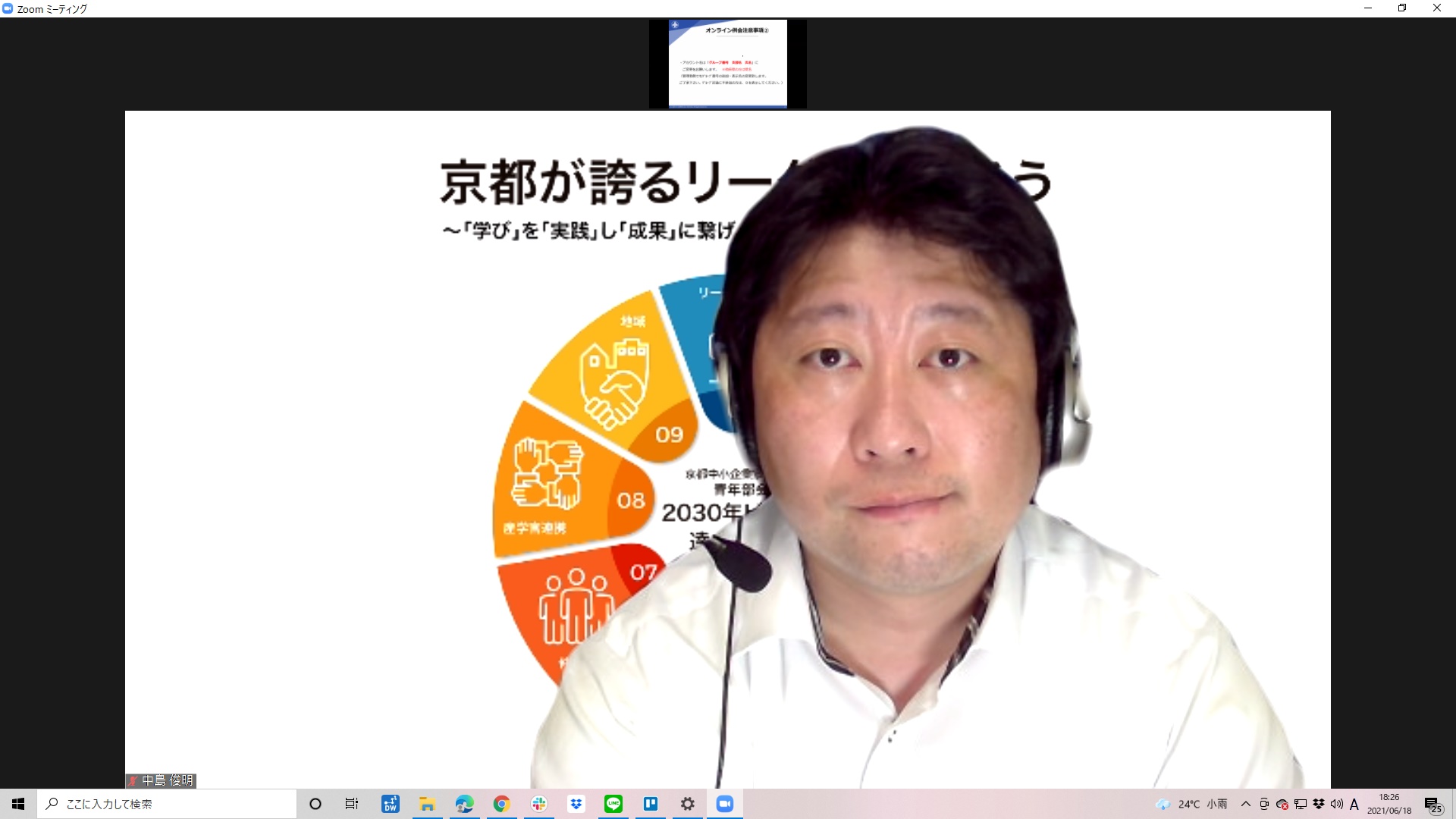Open the clock showing 18:26 2021/06/18
The width and height of the screenshot is (1456, 819).
click(x=1389, y=804)
